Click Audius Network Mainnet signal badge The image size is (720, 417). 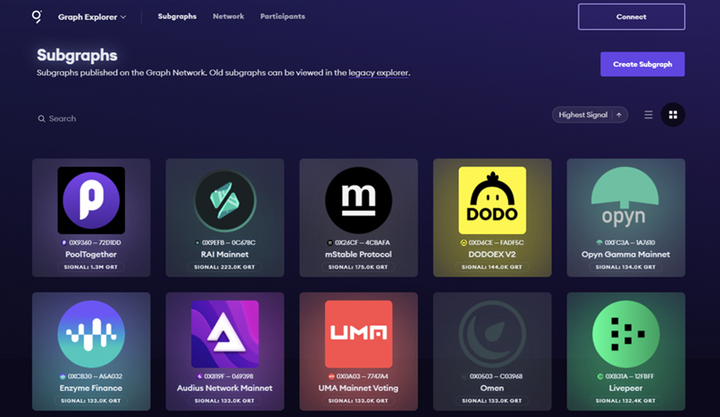pos(225,400)
